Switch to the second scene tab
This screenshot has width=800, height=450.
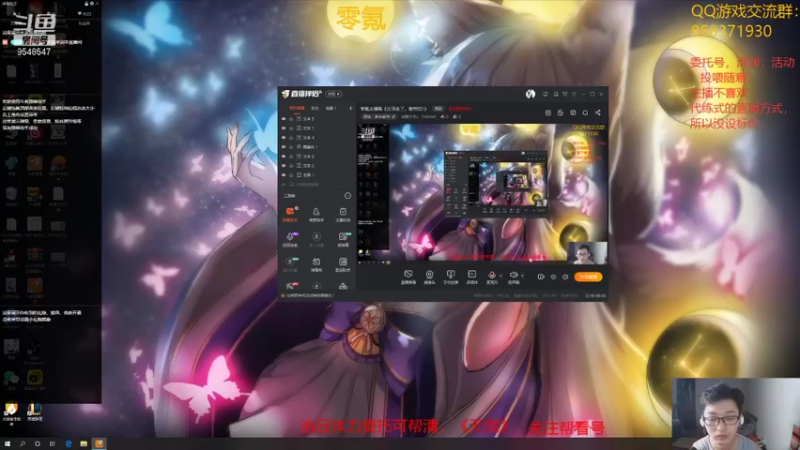coord(315,108)
